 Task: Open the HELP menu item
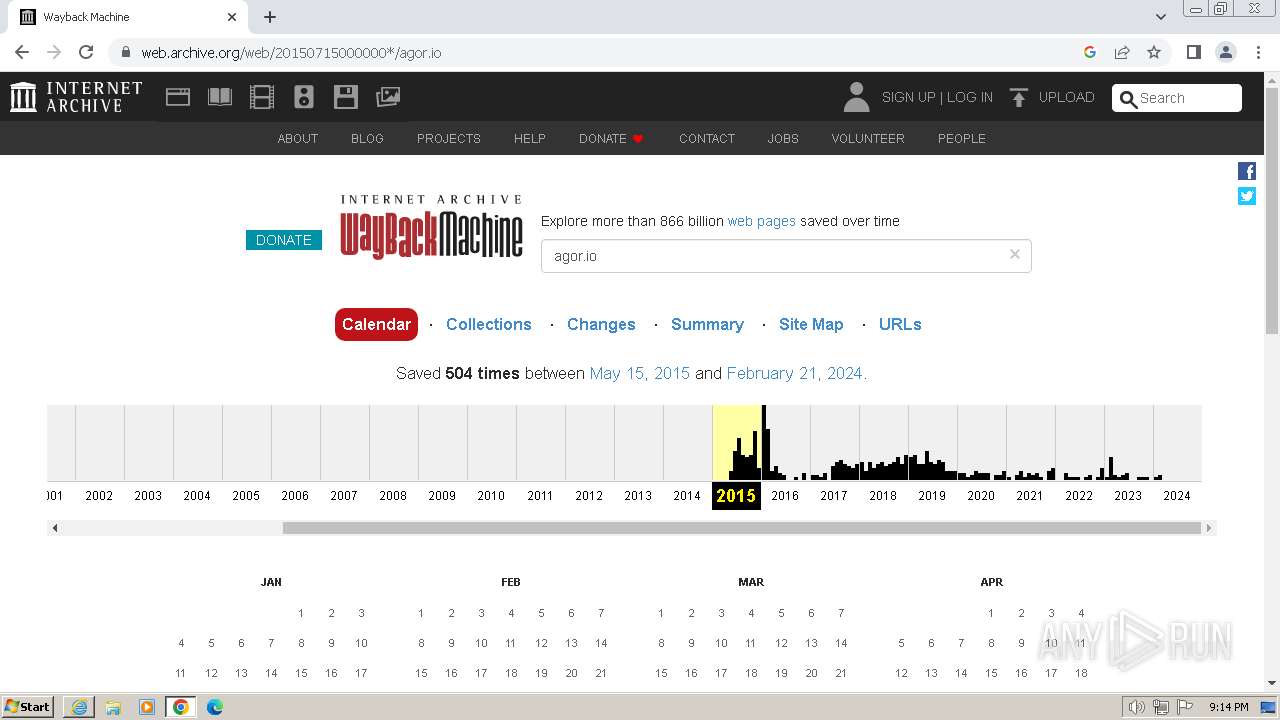530,138
